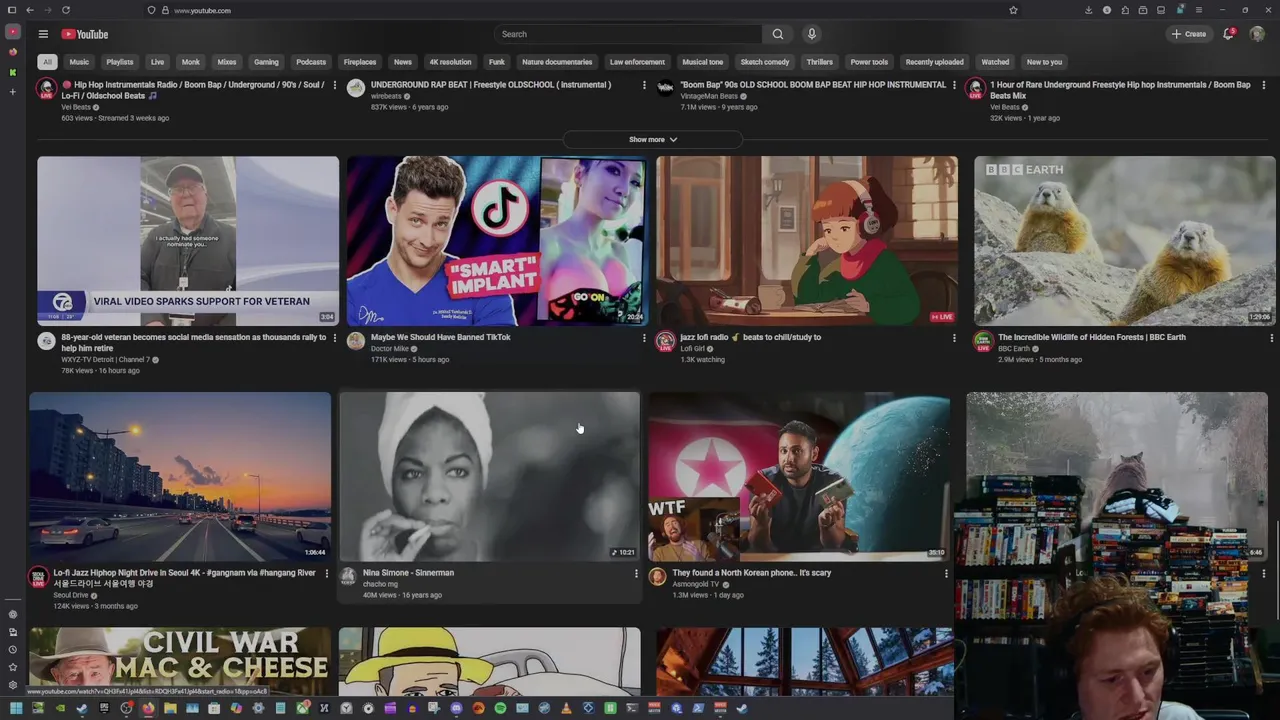Select the Gaming filter chip
The height and width of the screenshot is (720, 1280).
266,62
